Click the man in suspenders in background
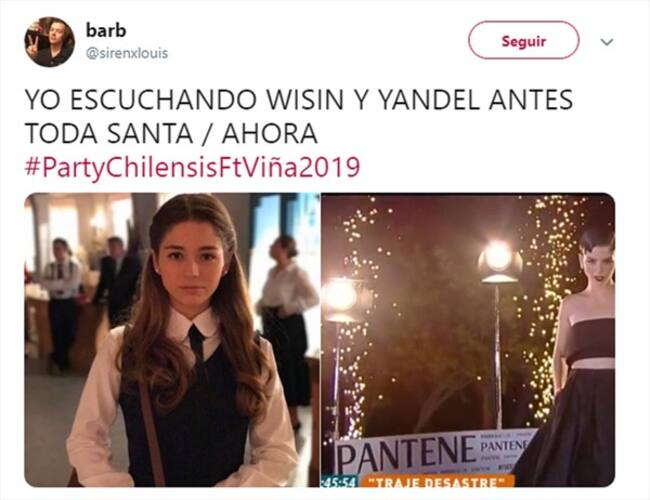 point(62,305)
